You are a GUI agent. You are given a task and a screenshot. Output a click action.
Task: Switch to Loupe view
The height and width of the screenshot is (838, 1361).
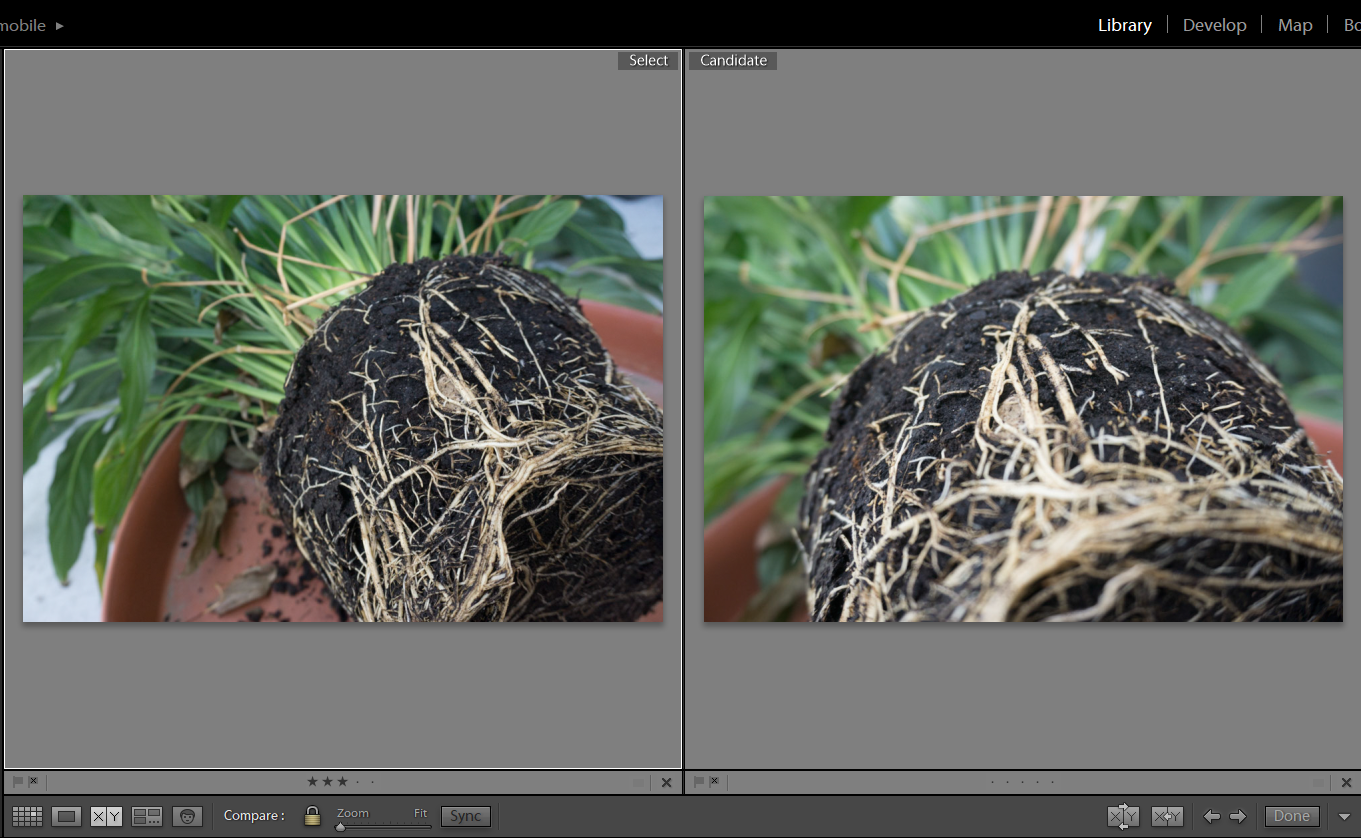pyautogui.click(x=67, y=816)
